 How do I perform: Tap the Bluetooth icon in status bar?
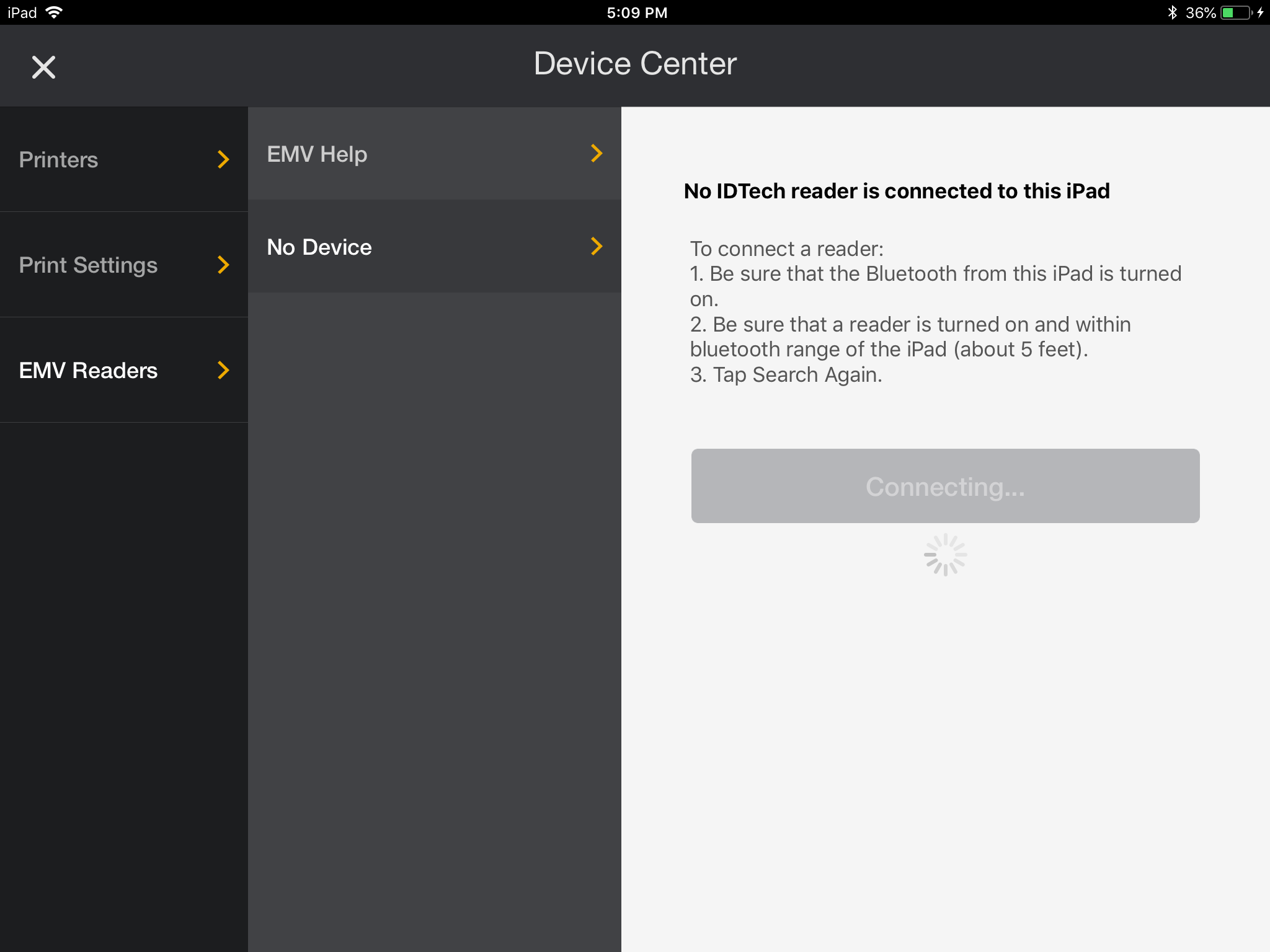(1172, 11)
